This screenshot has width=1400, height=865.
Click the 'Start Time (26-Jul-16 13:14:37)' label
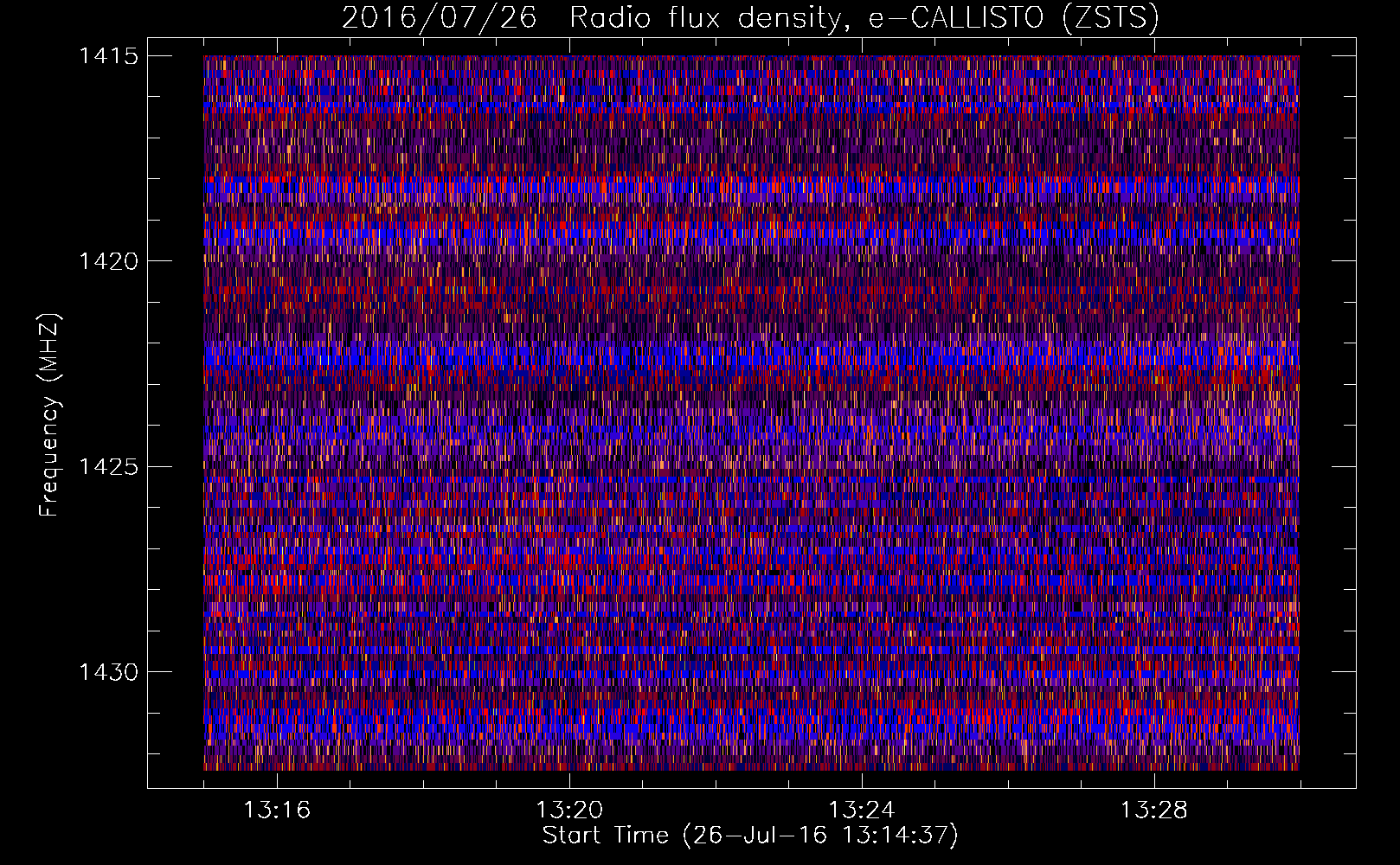click(x=750, y=836)
